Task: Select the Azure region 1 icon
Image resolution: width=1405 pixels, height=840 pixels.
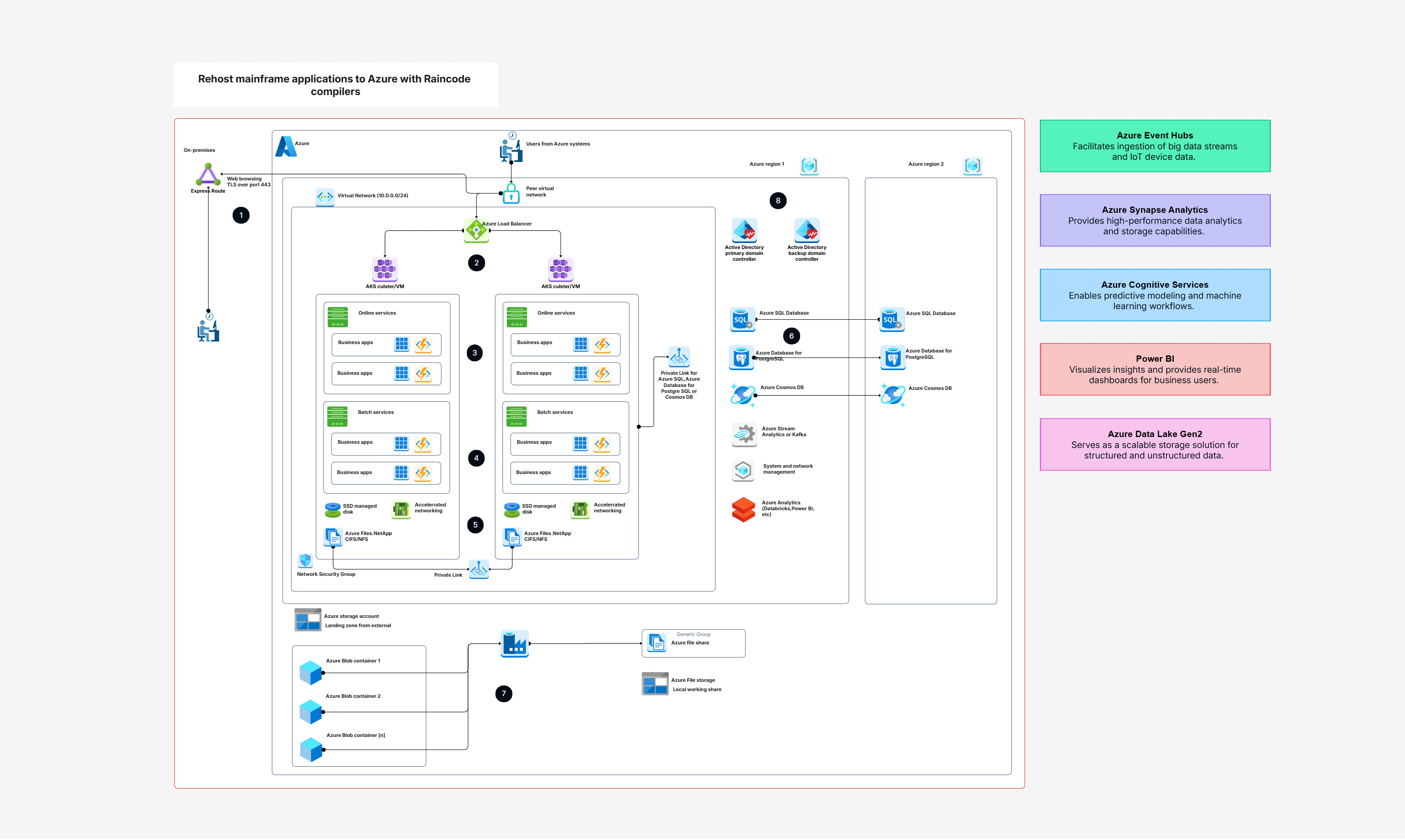Action: pos(809,166)
